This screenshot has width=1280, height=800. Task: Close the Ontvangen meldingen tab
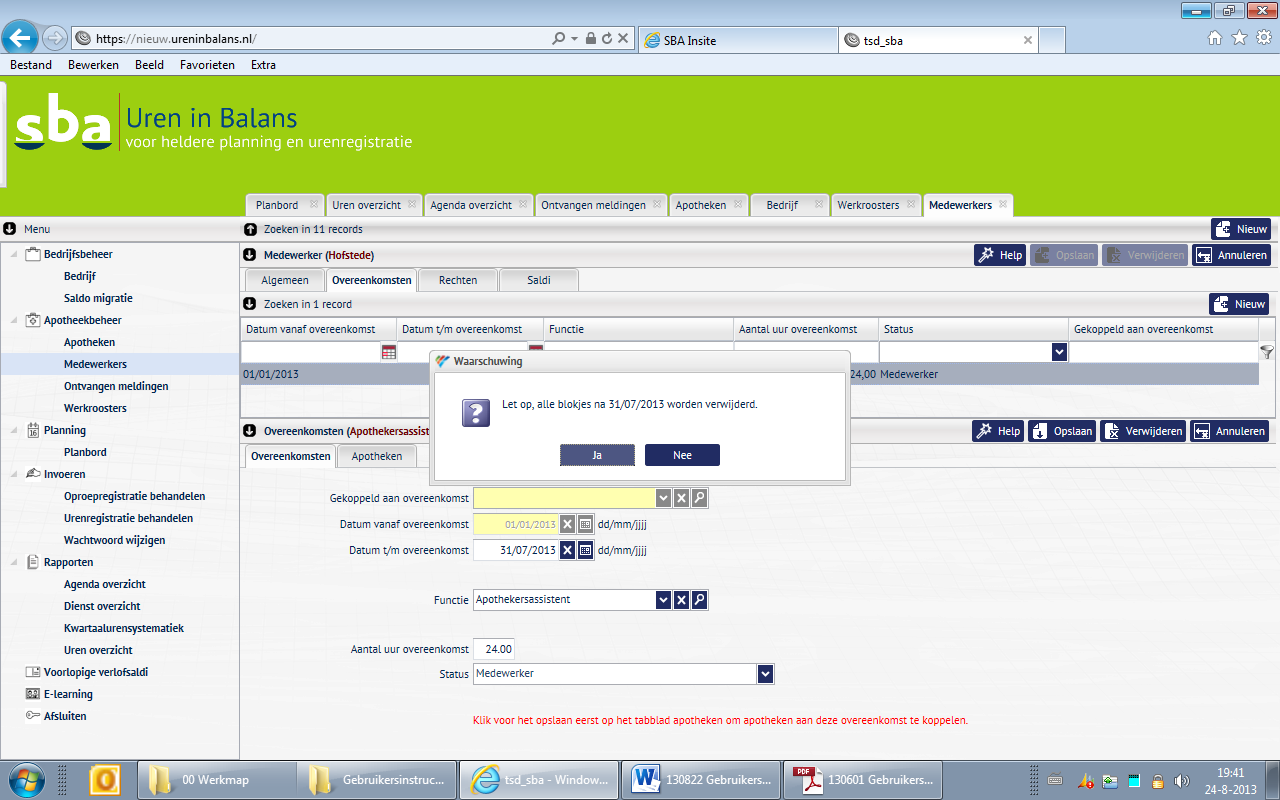click(658, 205)
